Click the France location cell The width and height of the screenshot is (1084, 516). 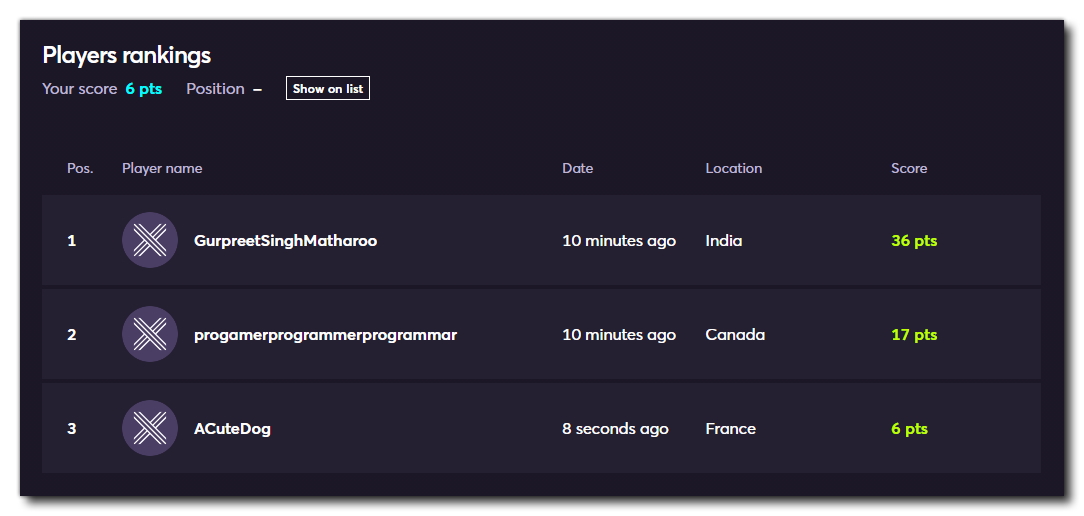pos(731,429)
